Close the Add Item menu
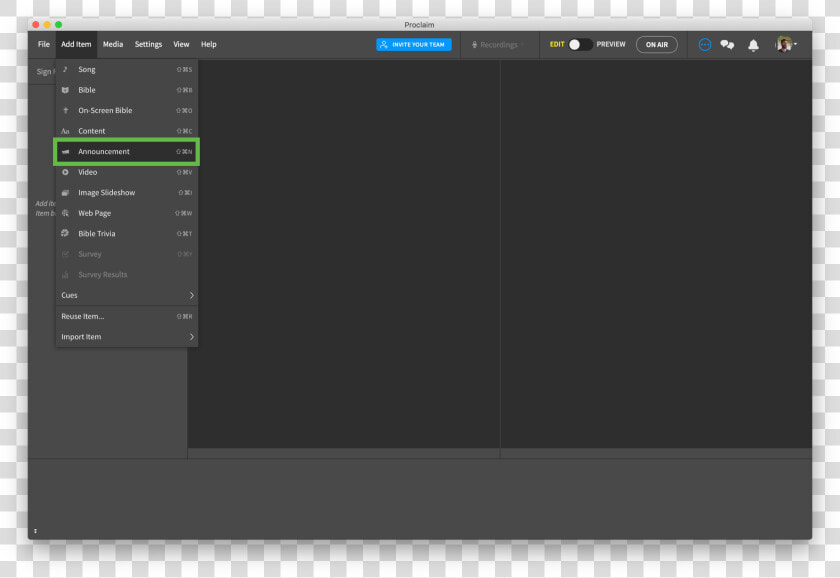The height and width of the screenshot is (578, 840). point(76,44)
